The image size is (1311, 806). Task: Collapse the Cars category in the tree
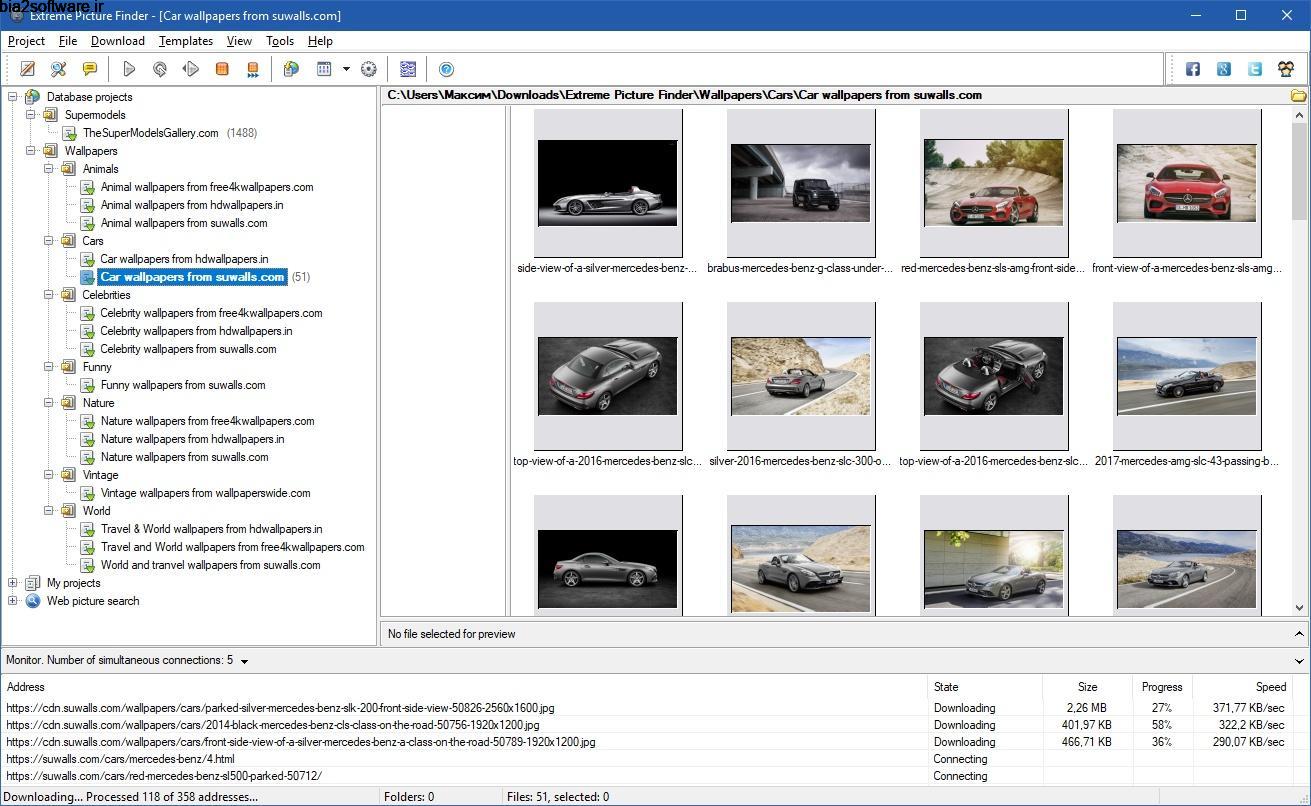[x=47, y=241]
